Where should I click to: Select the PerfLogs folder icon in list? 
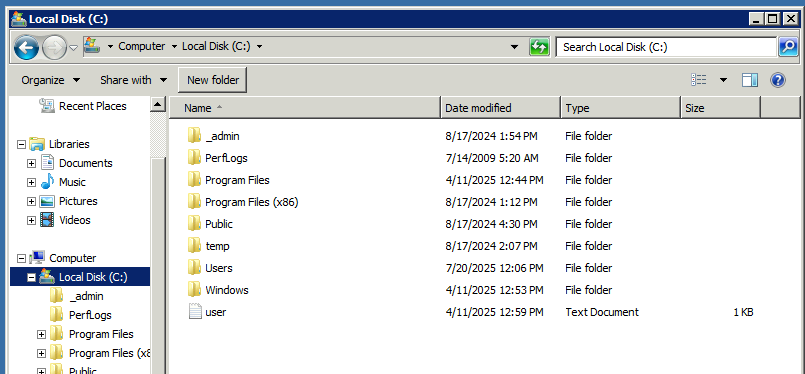pyautogui.click(x=194, y=158)
